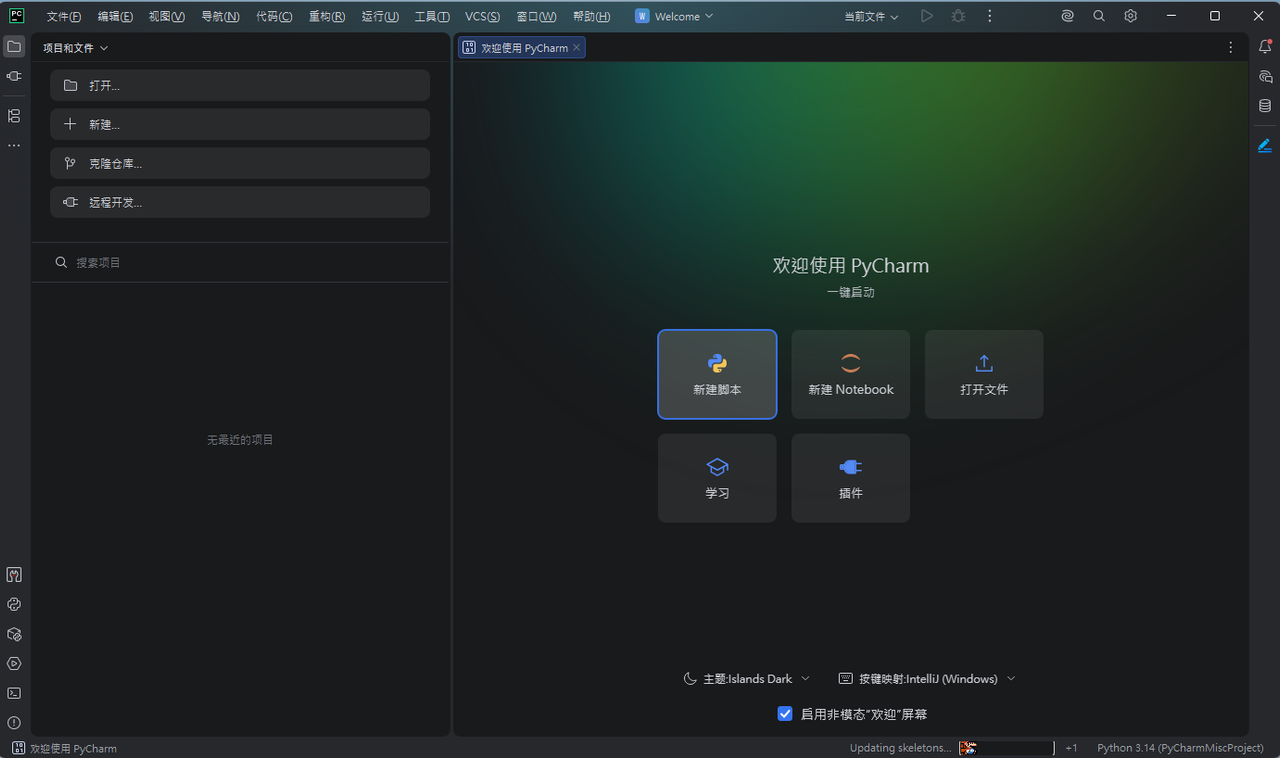This screenshot has width=1280, height=758.
Task: Open the 导航(N) menu
Action: (x=220, y=16)
